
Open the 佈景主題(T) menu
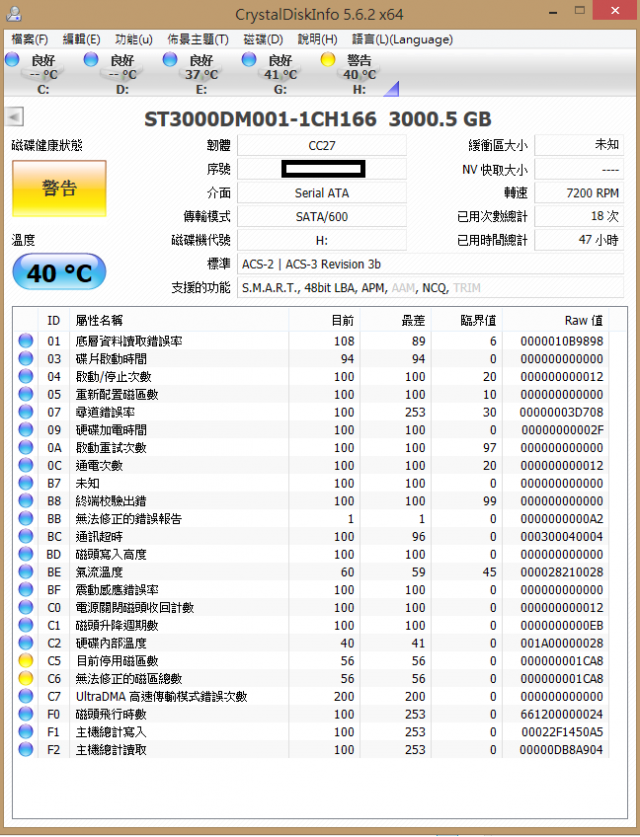[x=197, y=40]
